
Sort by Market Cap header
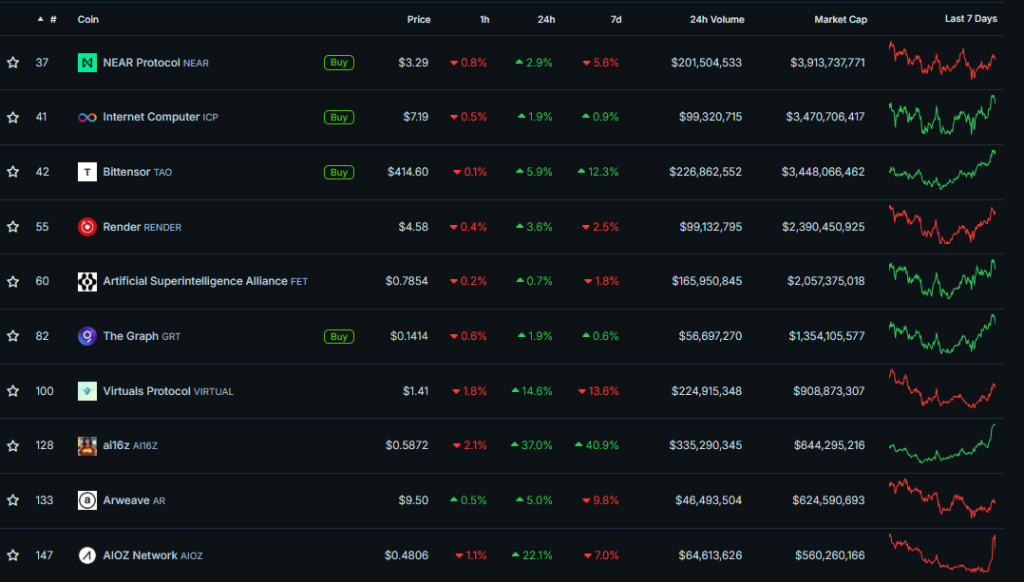[x=840, y=20]
